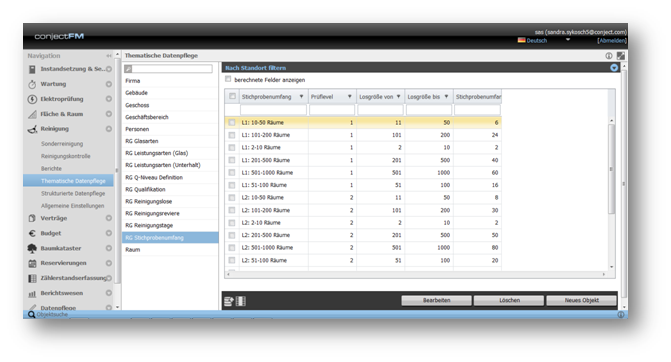Select Thematische Datenpflege in navigation
The width and height of the screenshot is (671, 362).
[68, 181]
